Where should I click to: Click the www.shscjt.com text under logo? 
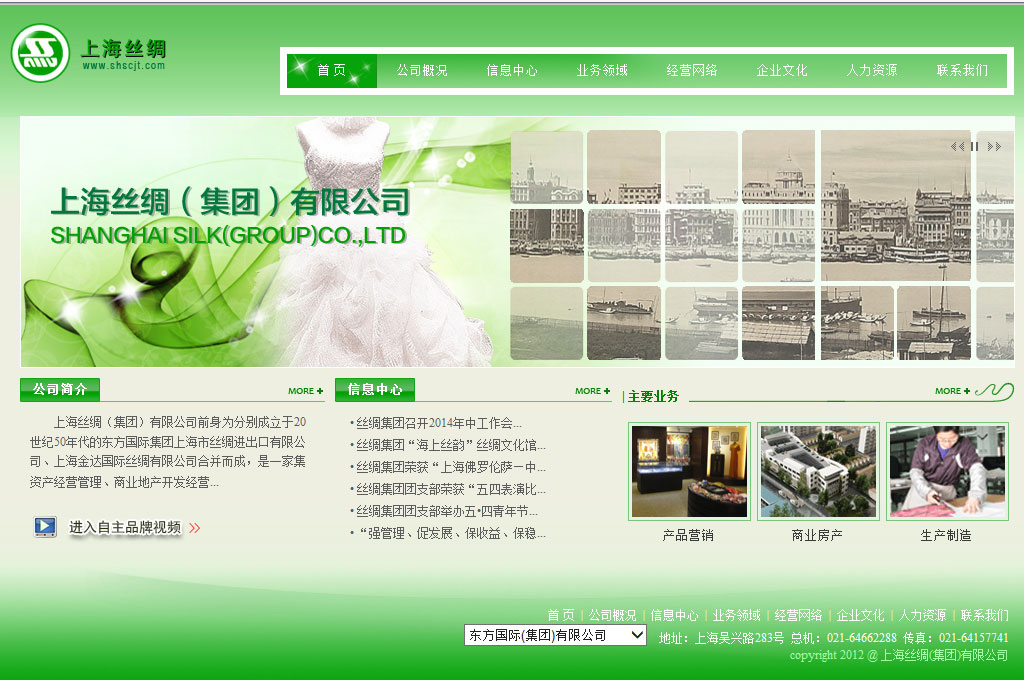coord(124,65)
